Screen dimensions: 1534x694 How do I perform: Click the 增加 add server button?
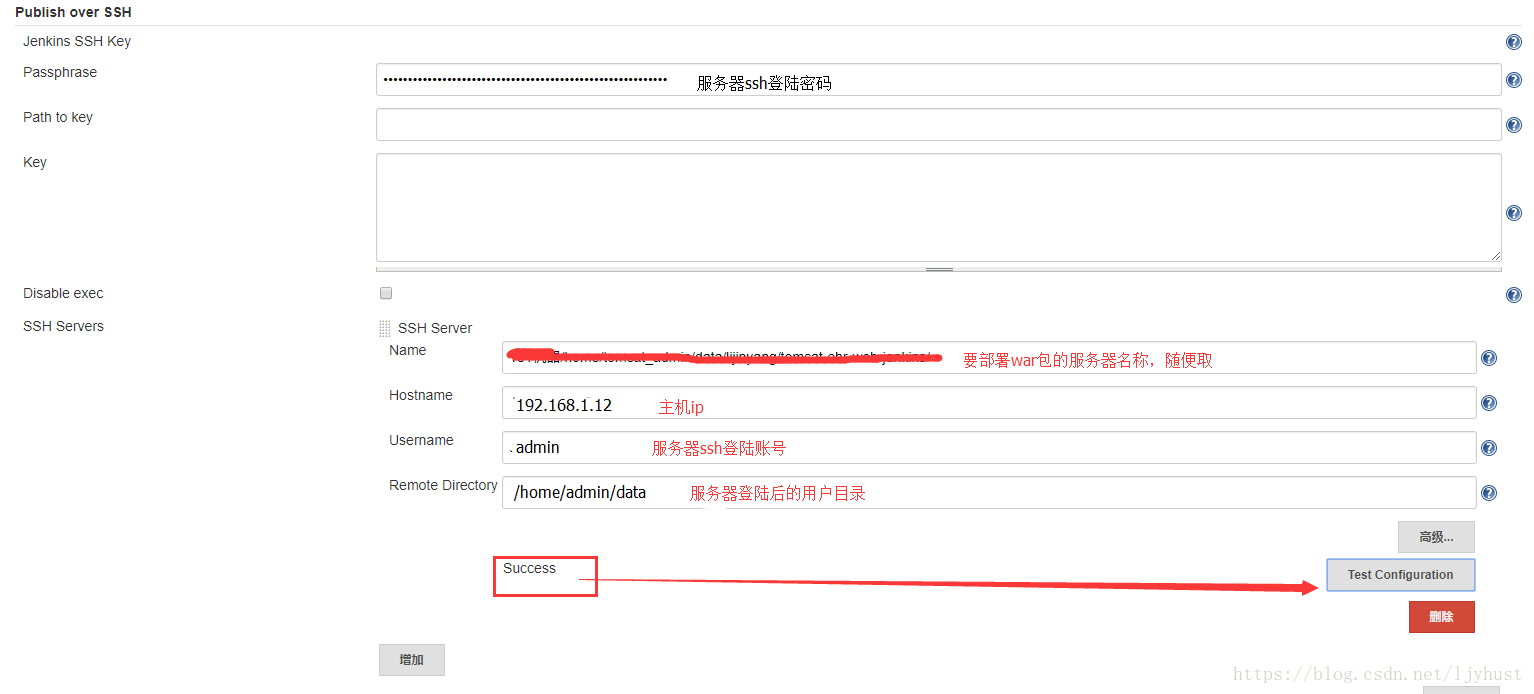pos(411,659)
